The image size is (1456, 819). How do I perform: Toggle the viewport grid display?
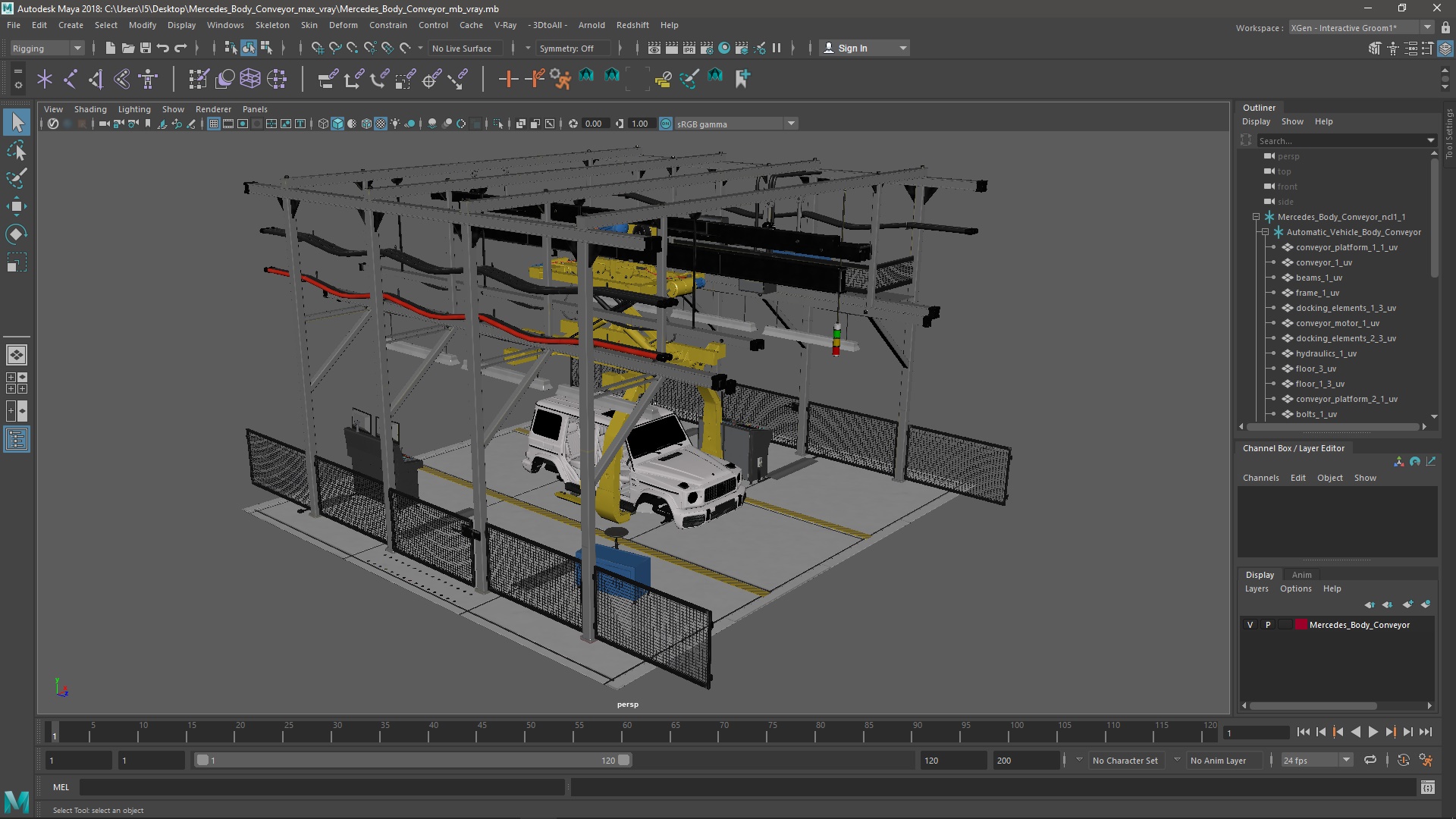(214, 124)
